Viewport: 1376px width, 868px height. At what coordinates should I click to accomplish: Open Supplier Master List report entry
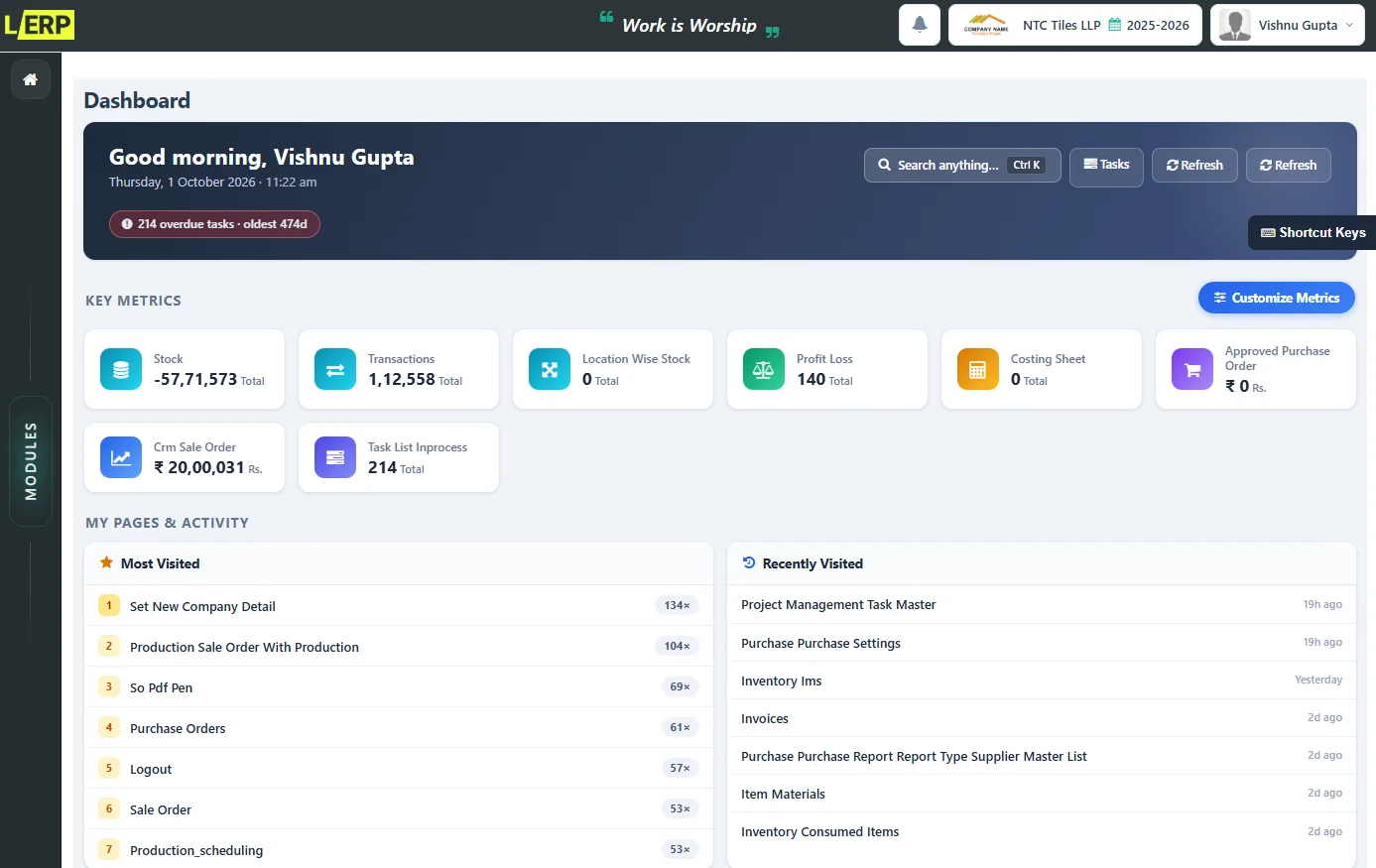(1042, 756)
